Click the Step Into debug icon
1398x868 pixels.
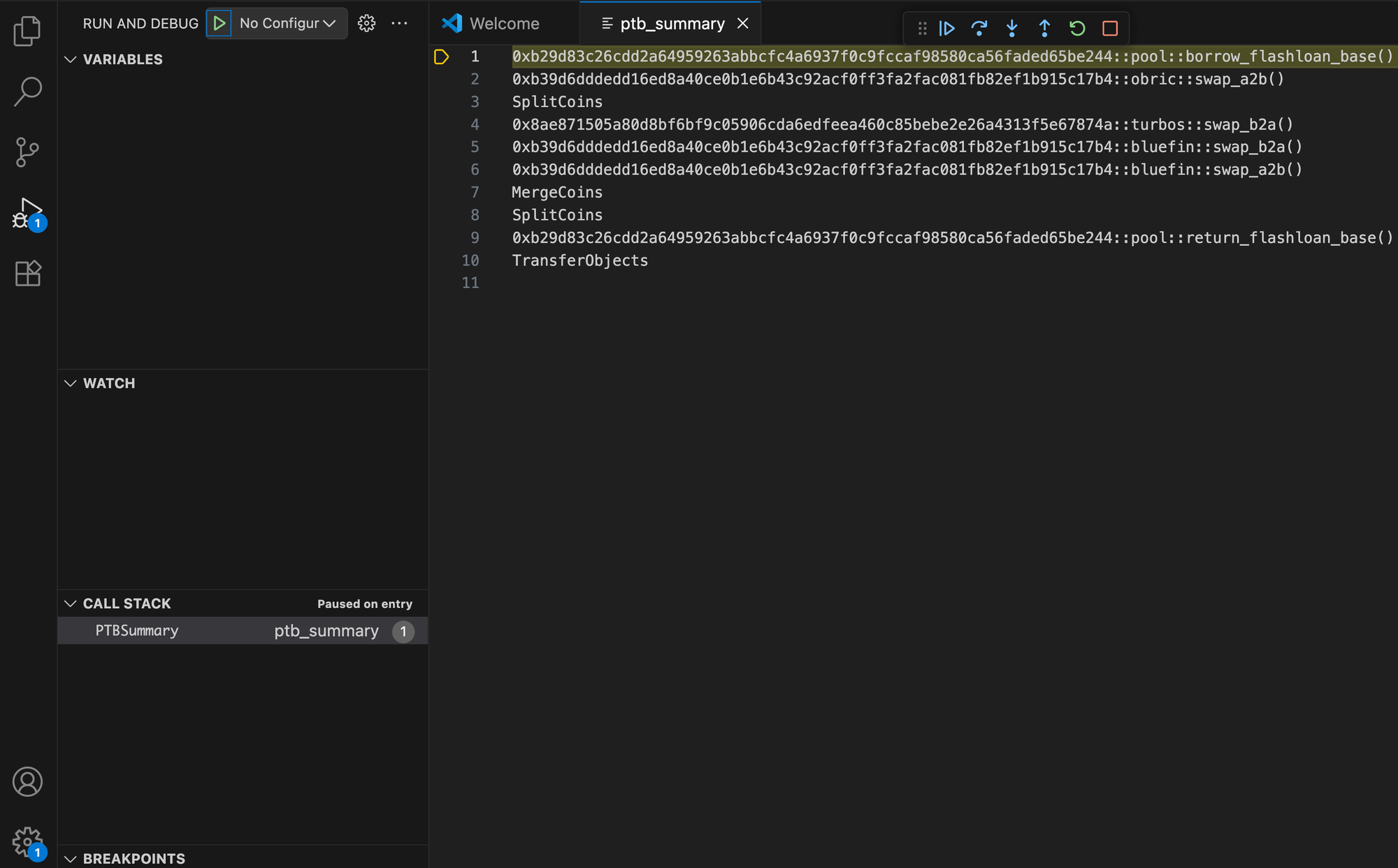1011,29
